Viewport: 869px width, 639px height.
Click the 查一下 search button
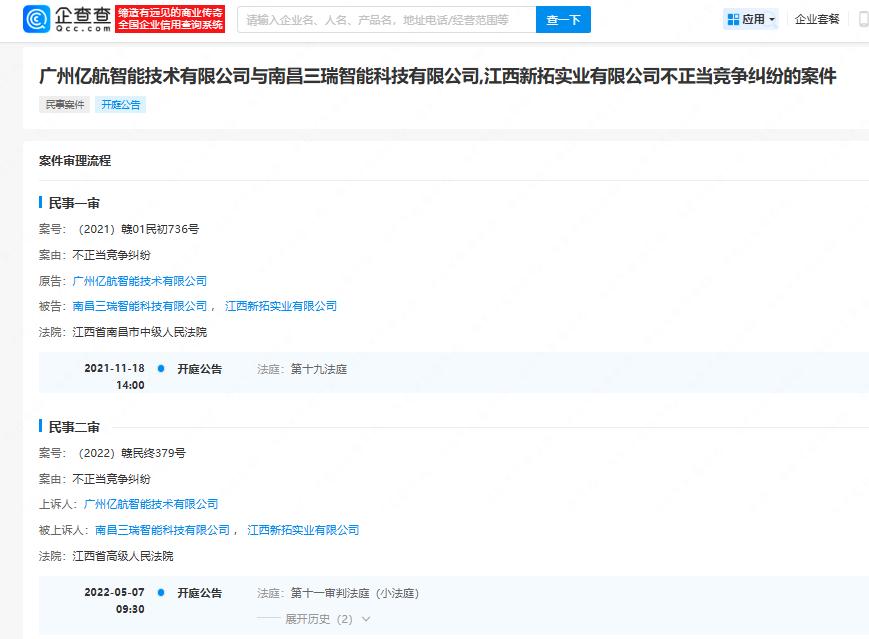[x=563, y=19]
